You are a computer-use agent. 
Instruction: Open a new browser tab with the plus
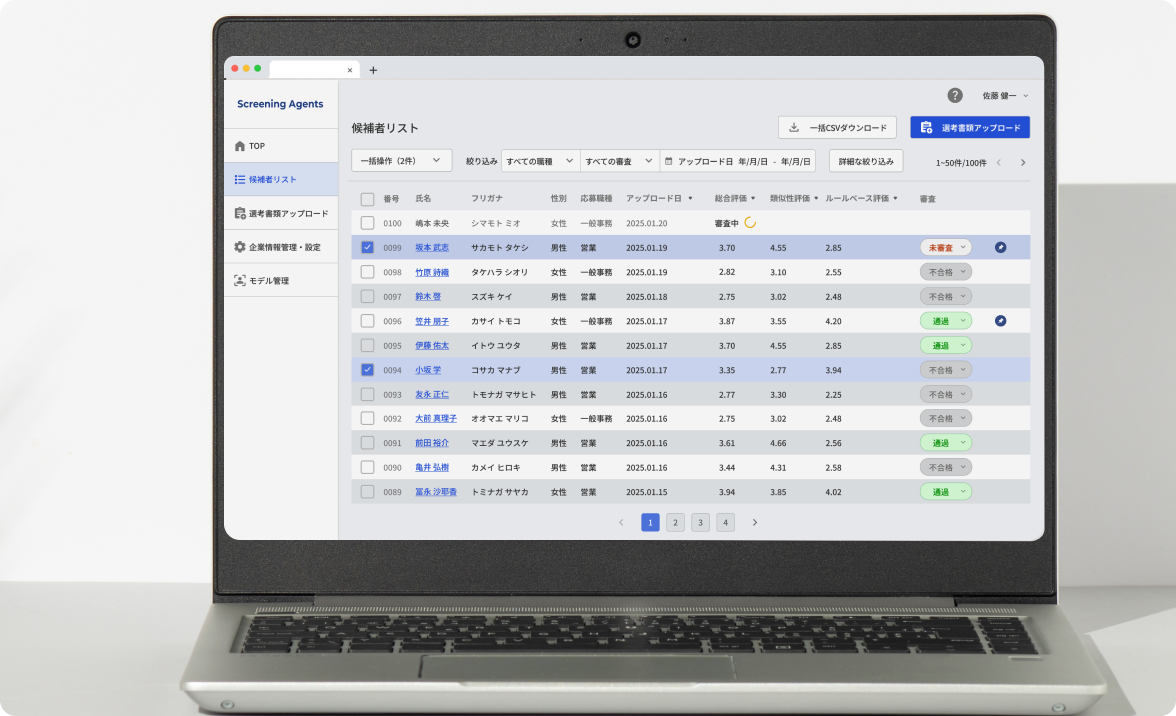pyautogui.click(x=373, y=70)
